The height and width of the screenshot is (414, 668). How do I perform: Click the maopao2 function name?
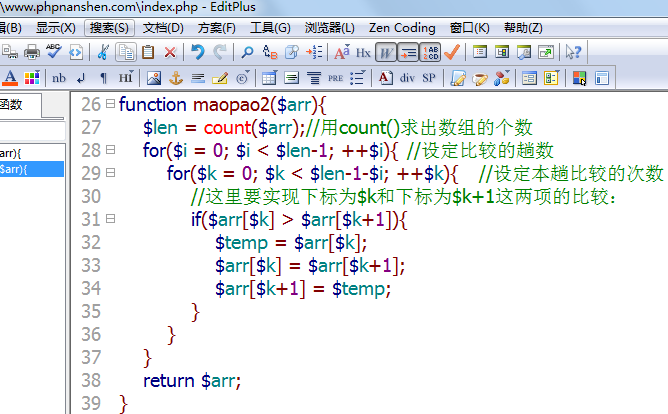(x=231, y=104)
